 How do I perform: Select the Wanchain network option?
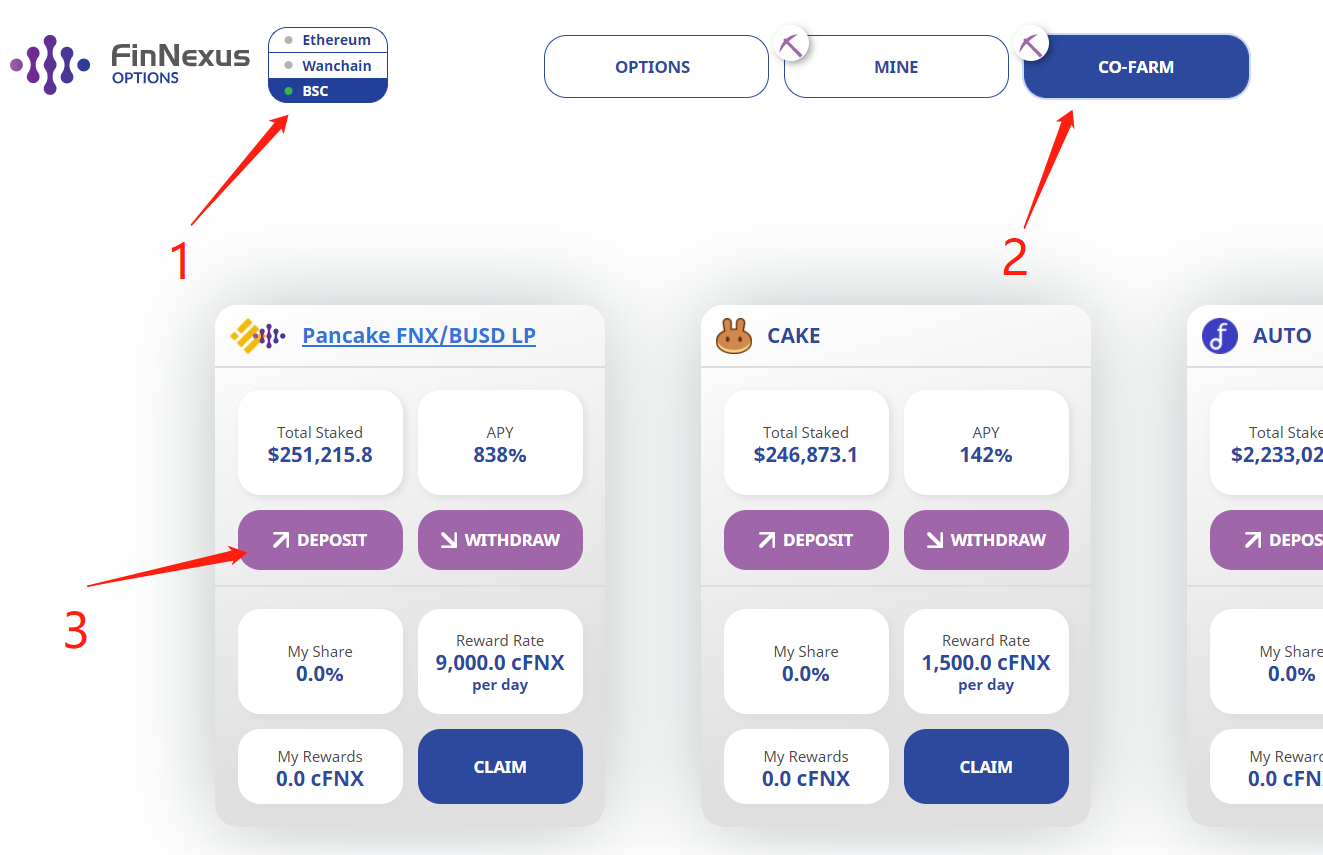pyautogui.click(x=328, y=66)
